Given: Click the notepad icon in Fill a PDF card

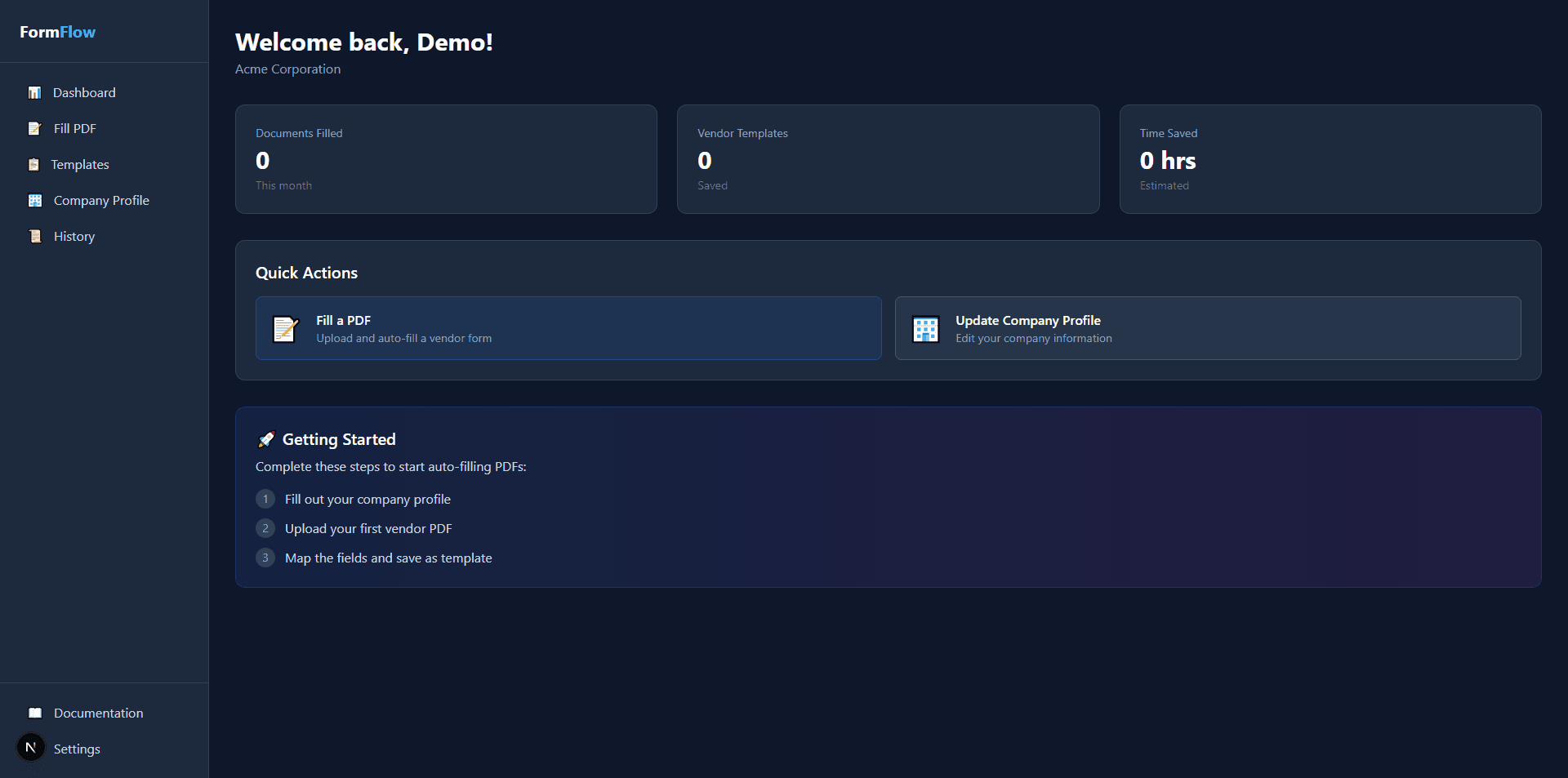Looking at the screenshot, I should tap(285, 329).
